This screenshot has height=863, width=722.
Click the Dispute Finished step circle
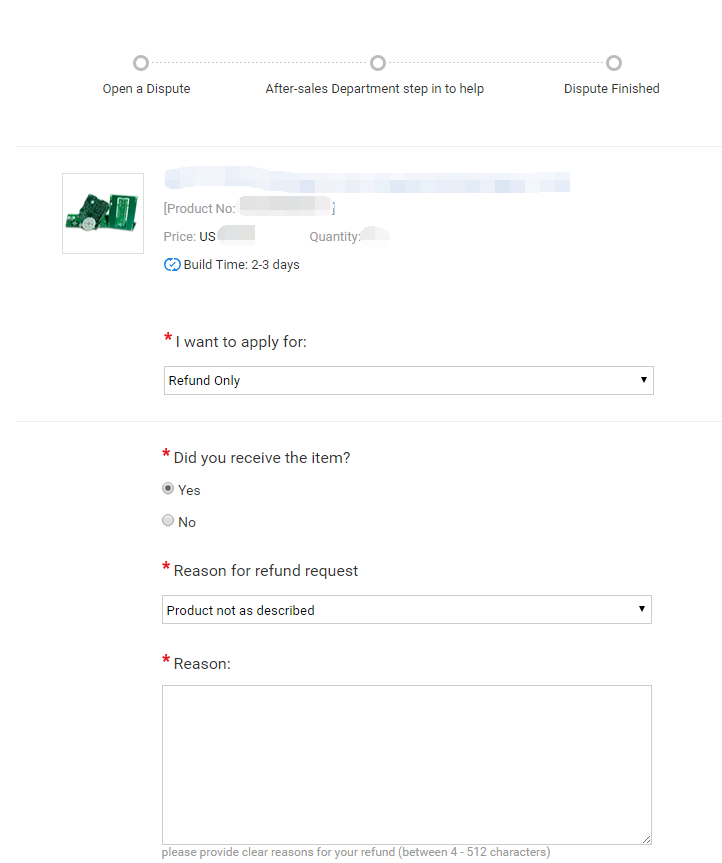click(x=614, y=63)
